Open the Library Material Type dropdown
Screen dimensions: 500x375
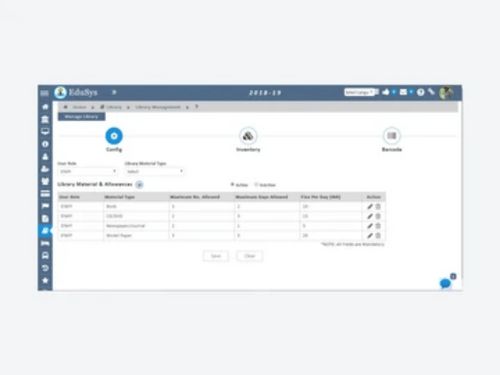[x=155, y=171]
